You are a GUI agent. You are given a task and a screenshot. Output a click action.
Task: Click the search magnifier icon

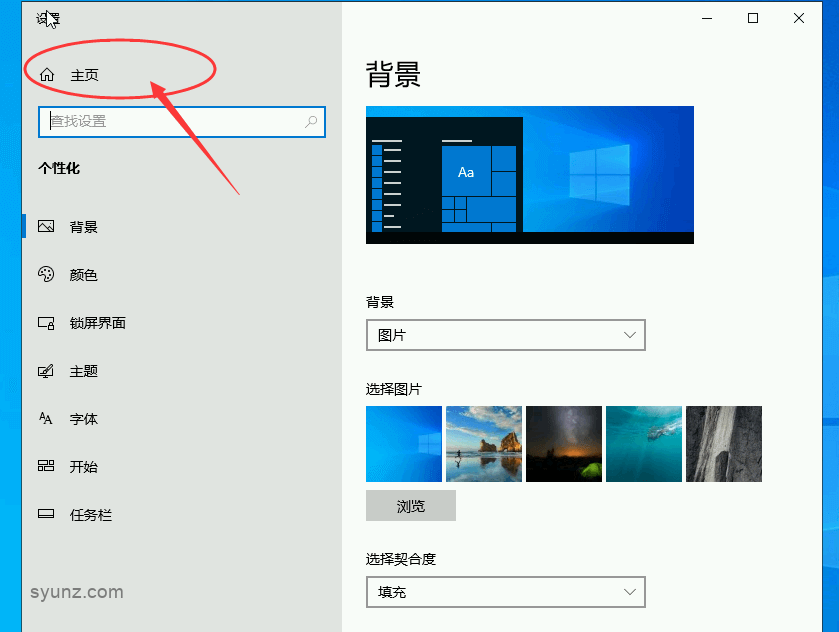point(311,121)
